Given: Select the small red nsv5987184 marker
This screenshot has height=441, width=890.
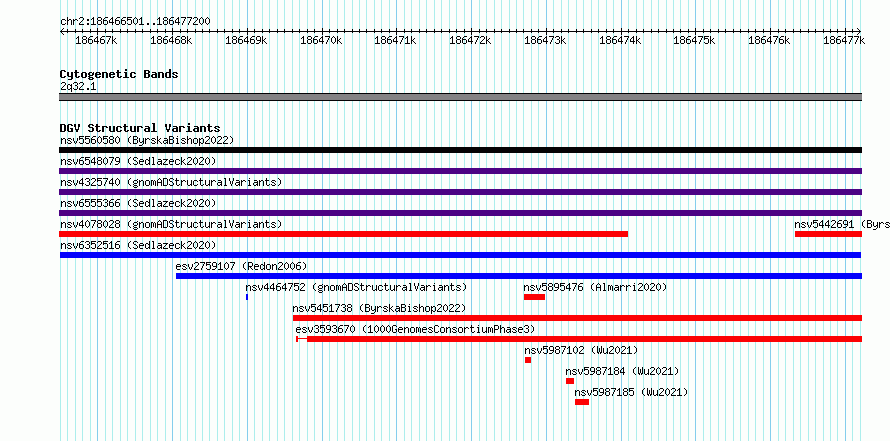Looking at the screenshot, I should [570, 381].
